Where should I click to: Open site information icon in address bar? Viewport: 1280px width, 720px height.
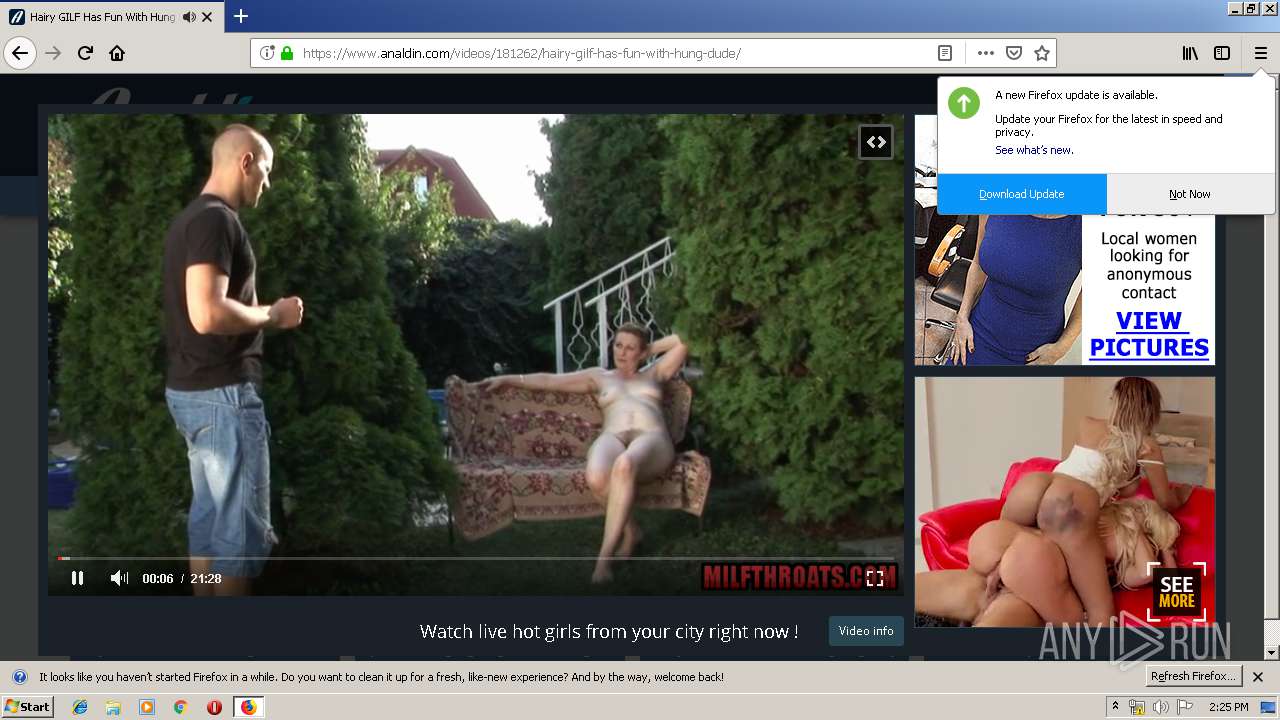click(x=267, y=53)
